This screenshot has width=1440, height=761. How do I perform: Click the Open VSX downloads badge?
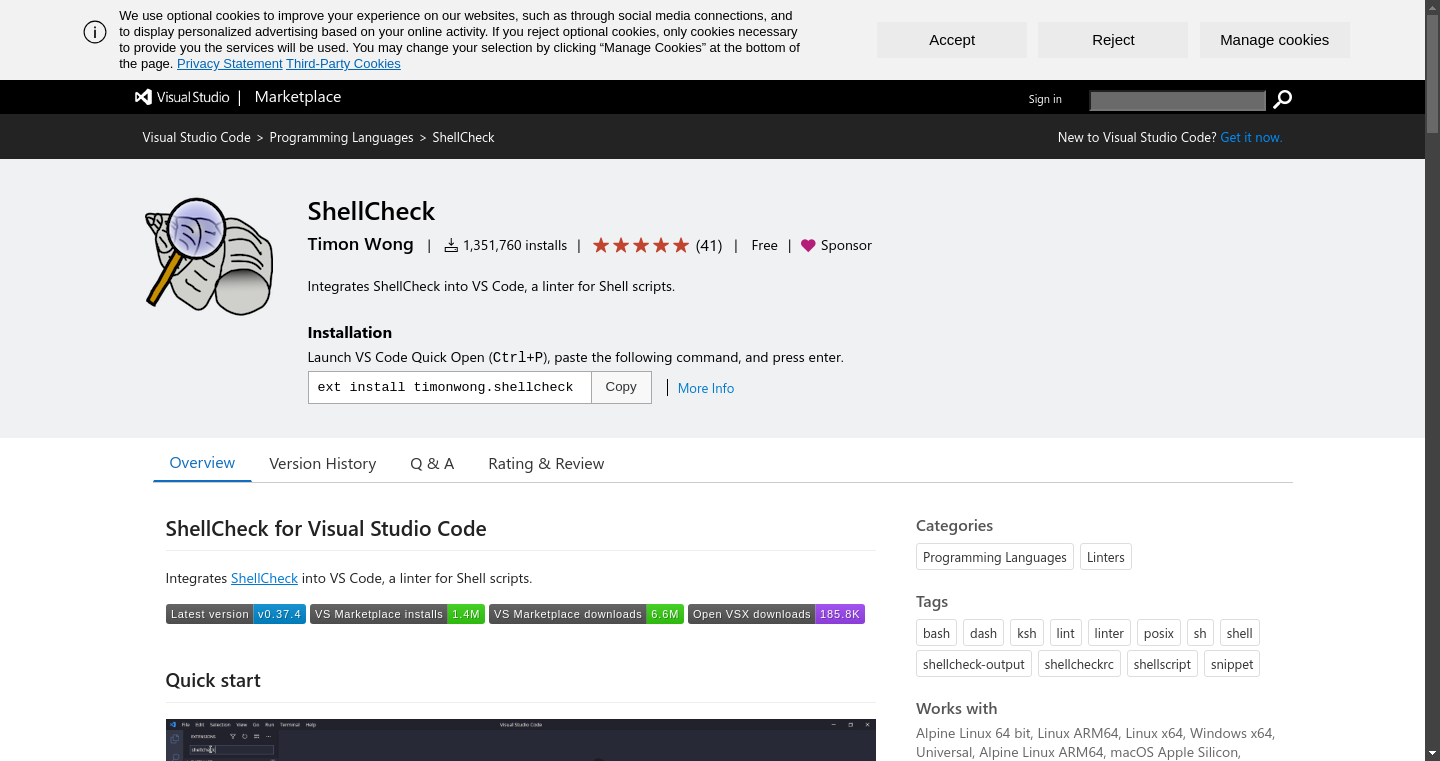(776, 614)
